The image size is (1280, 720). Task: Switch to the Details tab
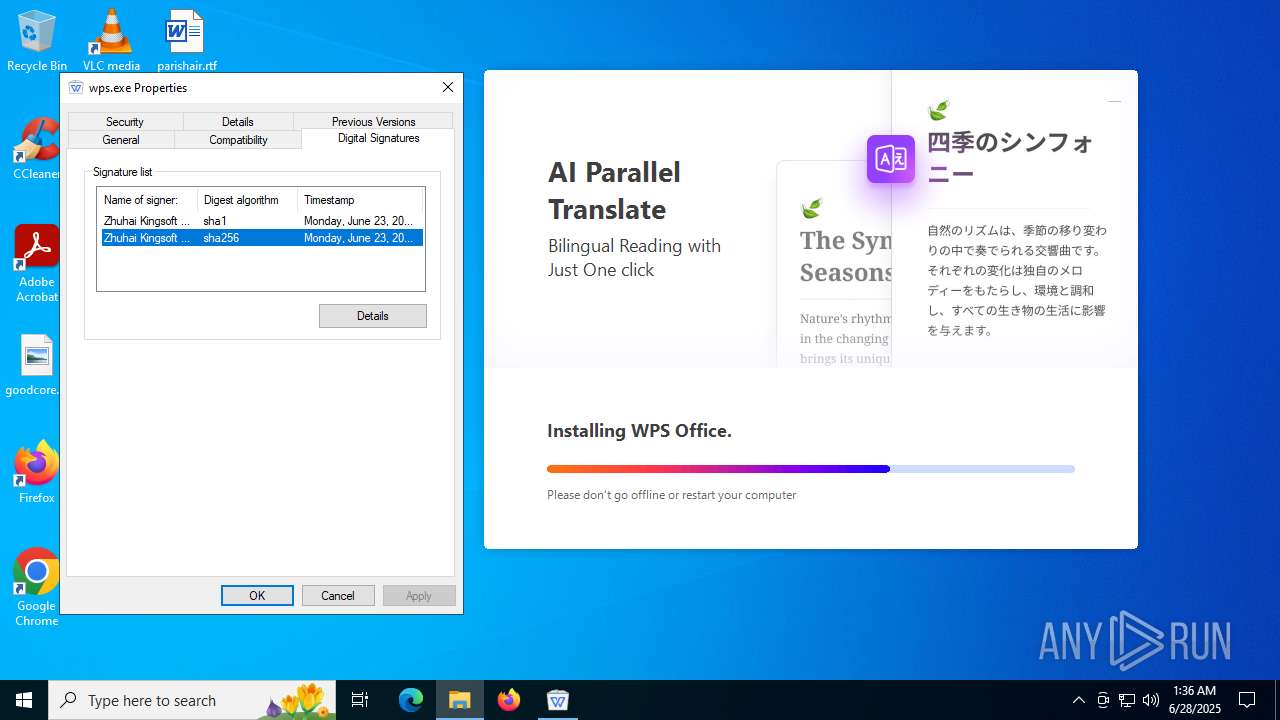pyautogui.click(x=238, y=122)
